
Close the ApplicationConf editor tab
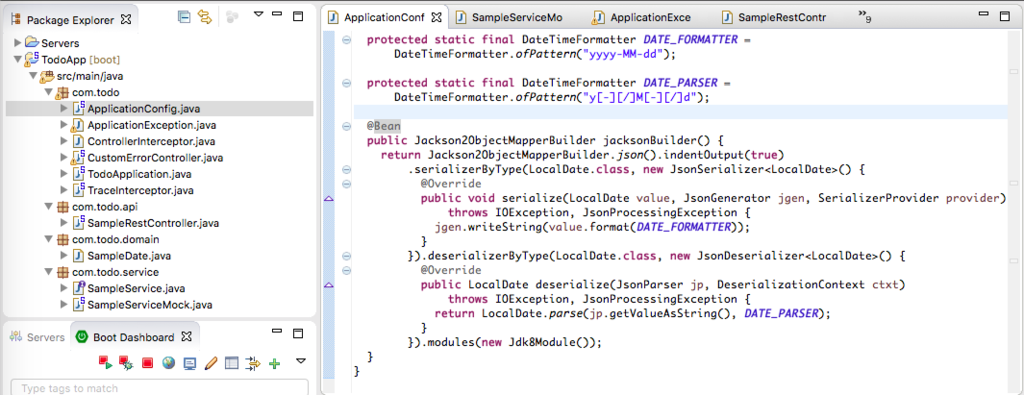pyautogui.click(x=437, y=17)
